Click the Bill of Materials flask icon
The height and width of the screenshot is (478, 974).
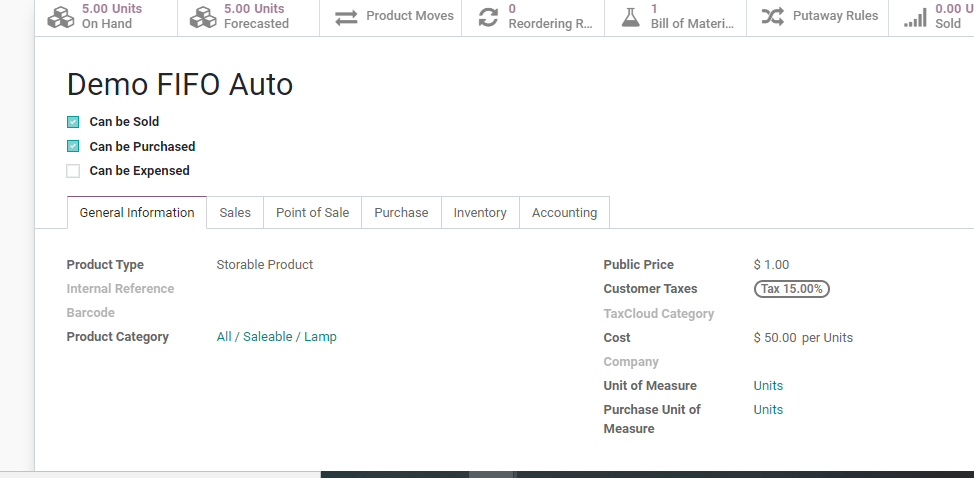pos(630,17)
